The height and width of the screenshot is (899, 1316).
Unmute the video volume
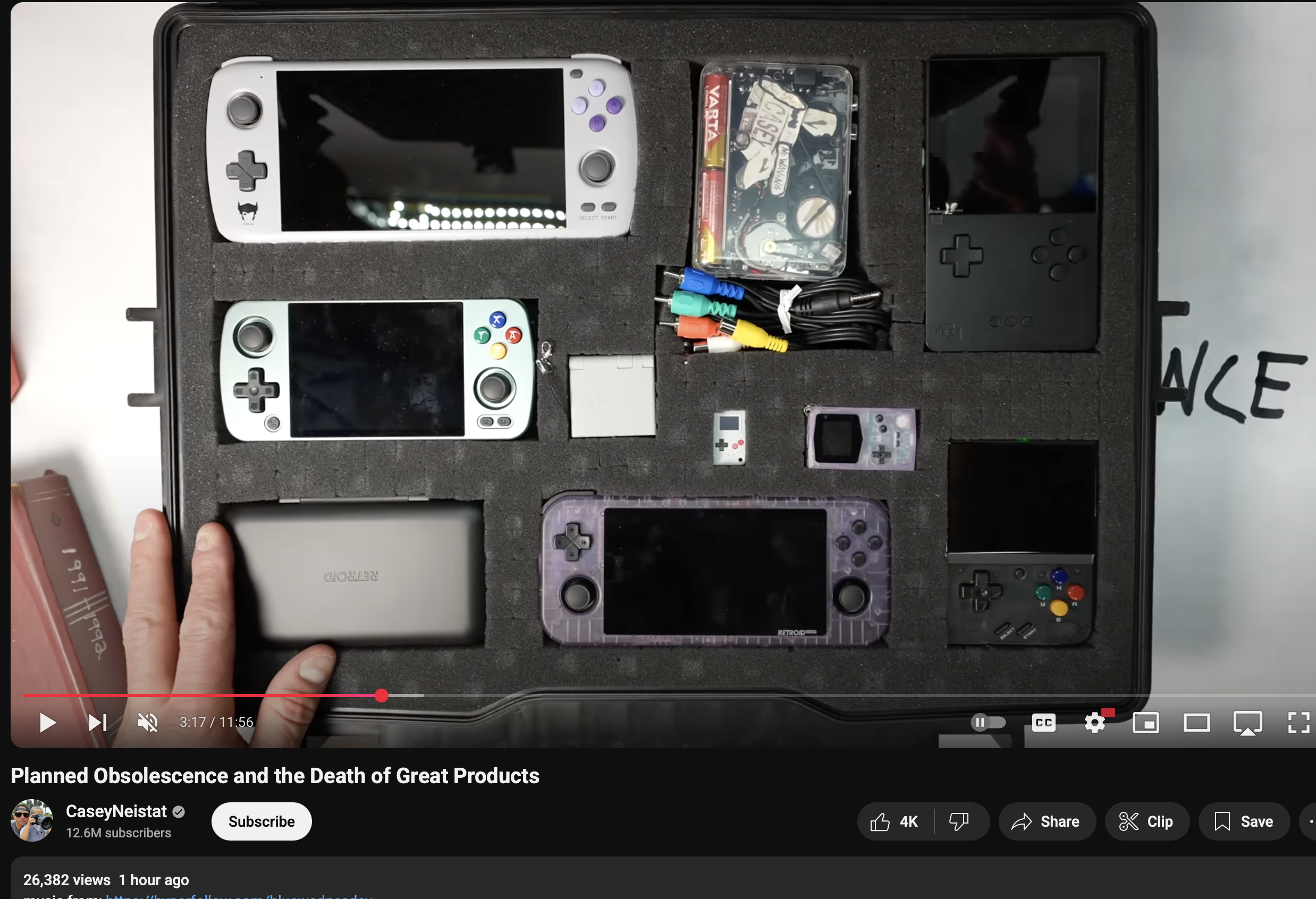(x=148, y=723)
